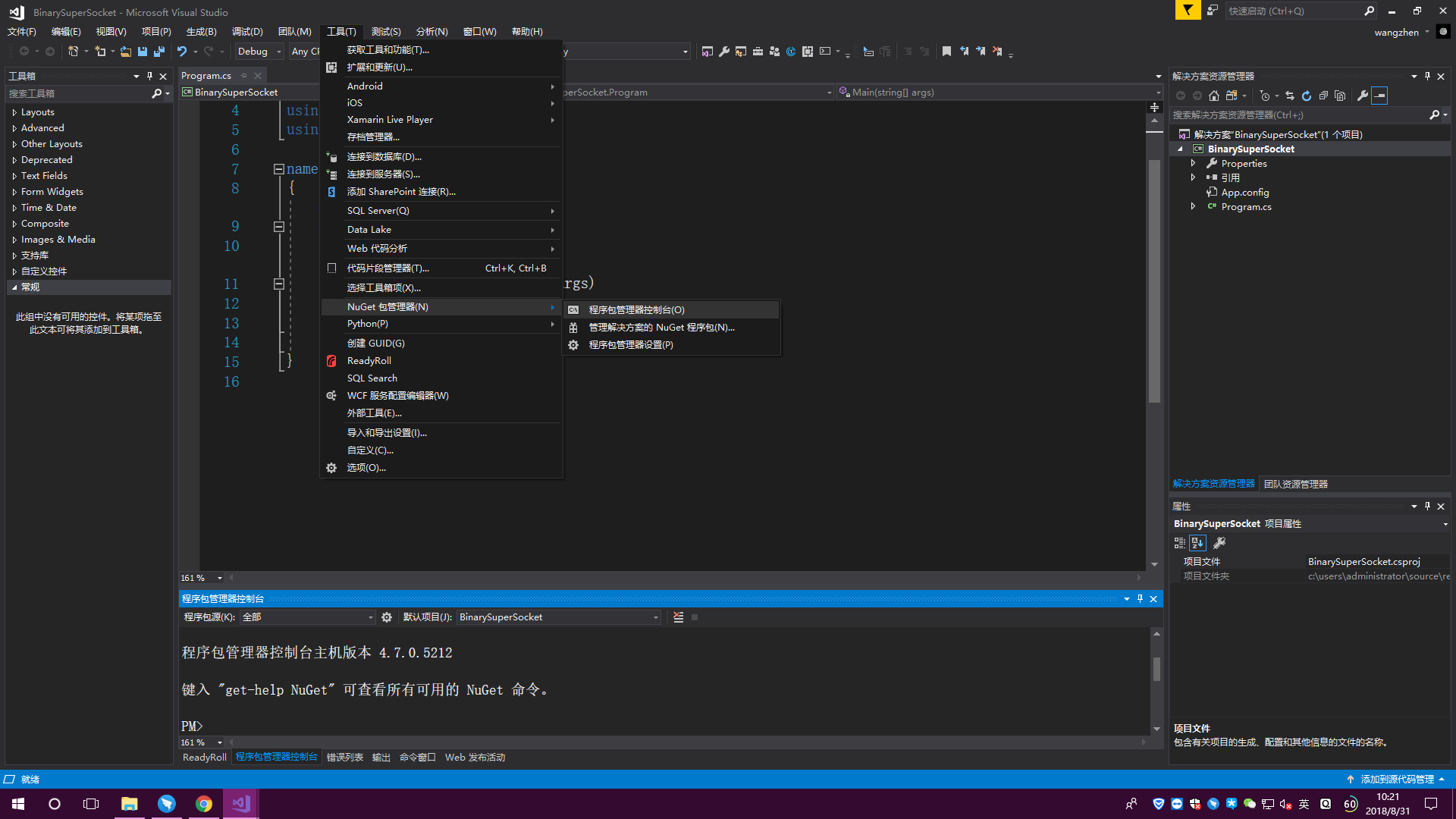This screenshot has width=1456, height=819.
Task: Open Chrome from the Windows taskbar
Action: point(204,804)
